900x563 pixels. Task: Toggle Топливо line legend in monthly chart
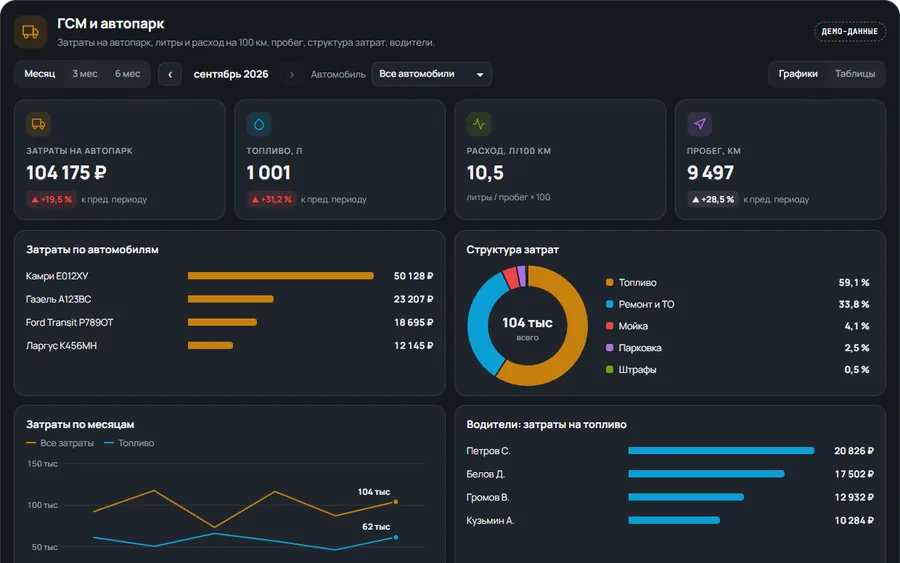point(129,443)
